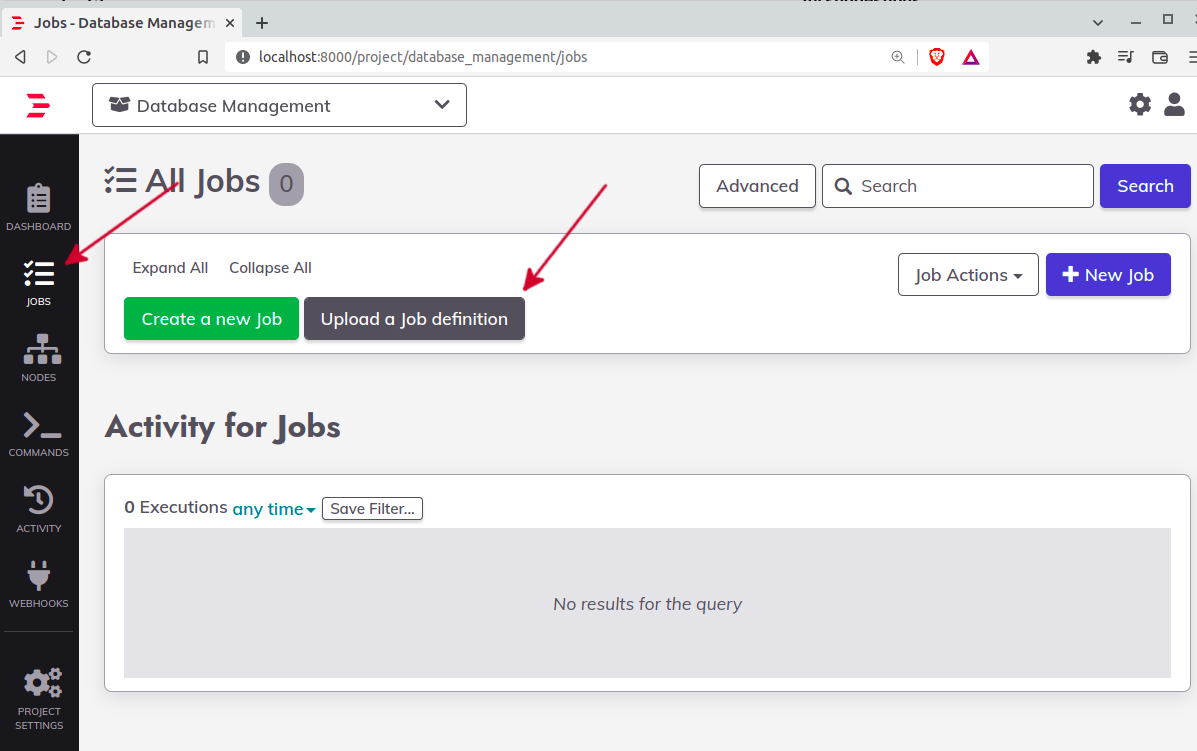Image resolution: width=1197 pixels, height=751 pixels.
Task: Open a new browser tab
Action: [262, 22]
